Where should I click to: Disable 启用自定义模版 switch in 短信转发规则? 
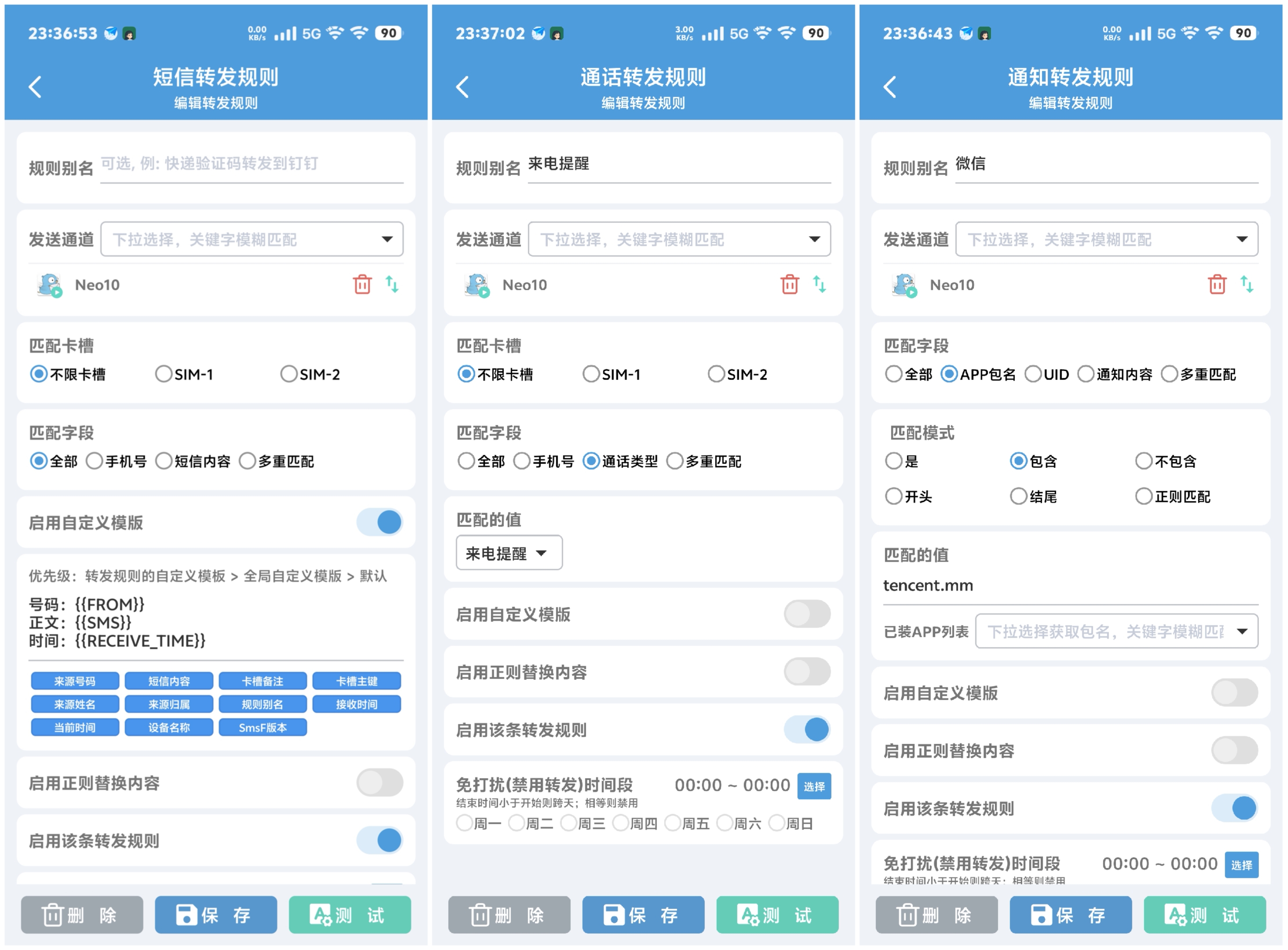[x=380, y=523]
